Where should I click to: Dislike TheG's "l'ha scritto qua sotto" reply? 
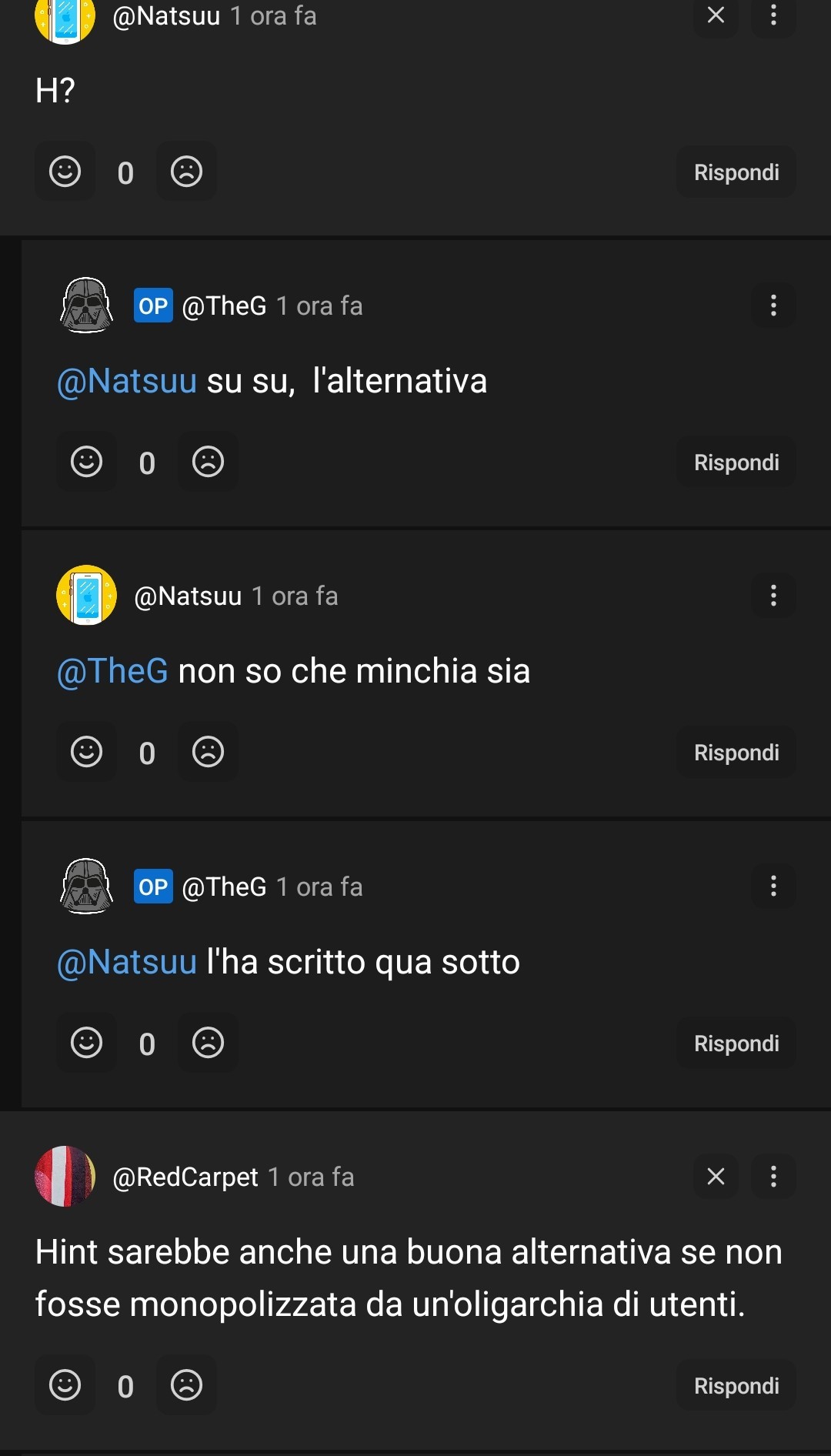(x=208, y=1043)
